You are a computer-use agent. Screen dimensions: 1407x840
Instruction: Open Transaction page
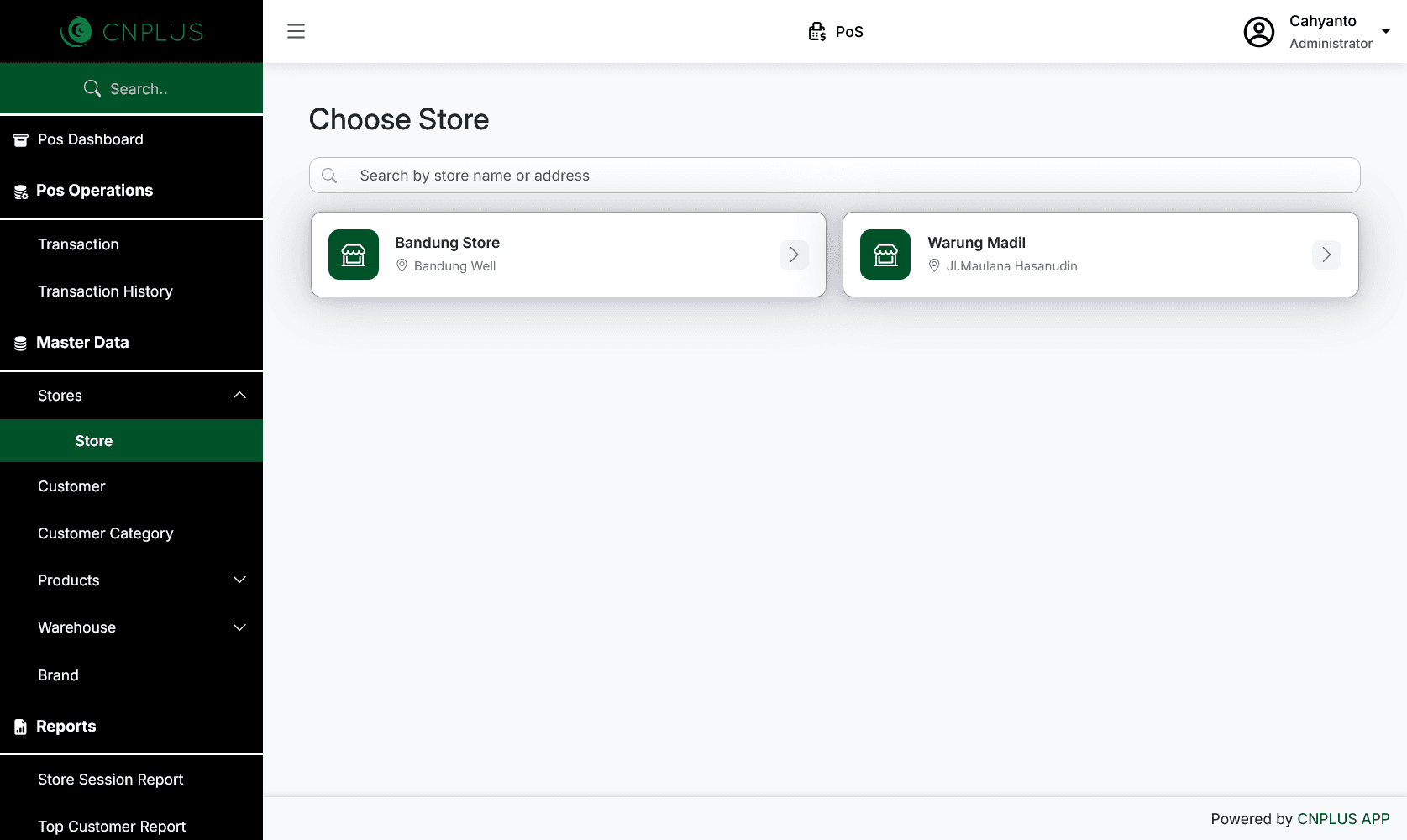(78, 244)
